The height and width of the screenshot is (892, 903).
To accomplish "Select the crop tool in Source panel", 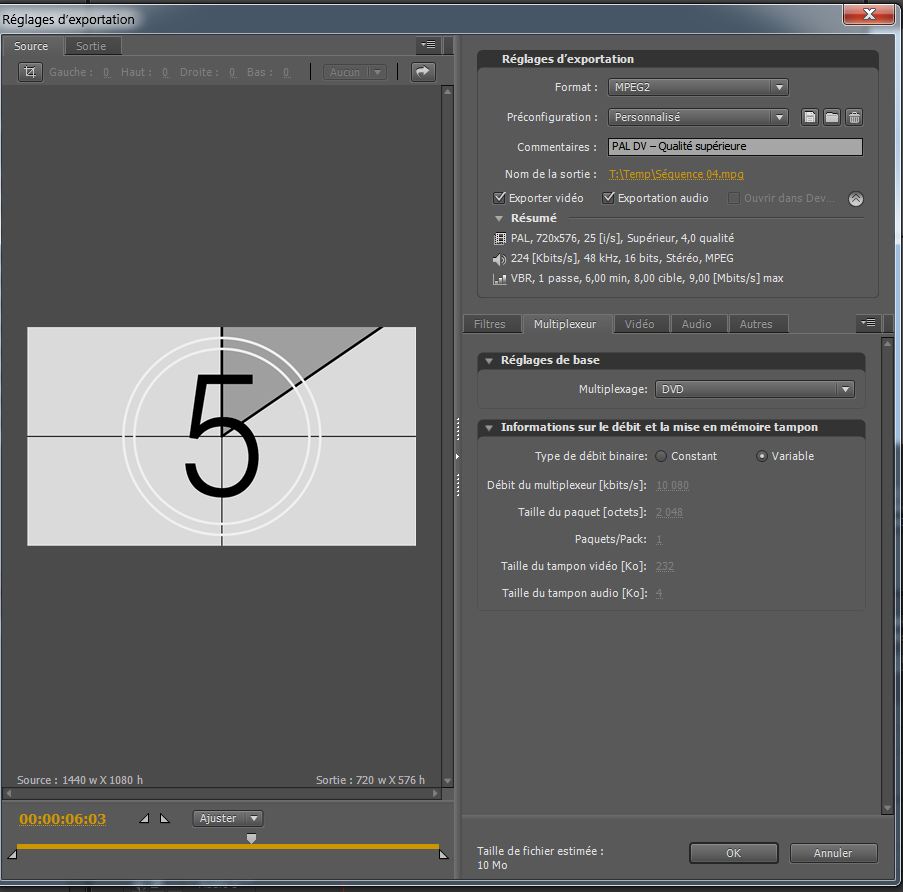I will pyautogui.click(x=31, y=72).
